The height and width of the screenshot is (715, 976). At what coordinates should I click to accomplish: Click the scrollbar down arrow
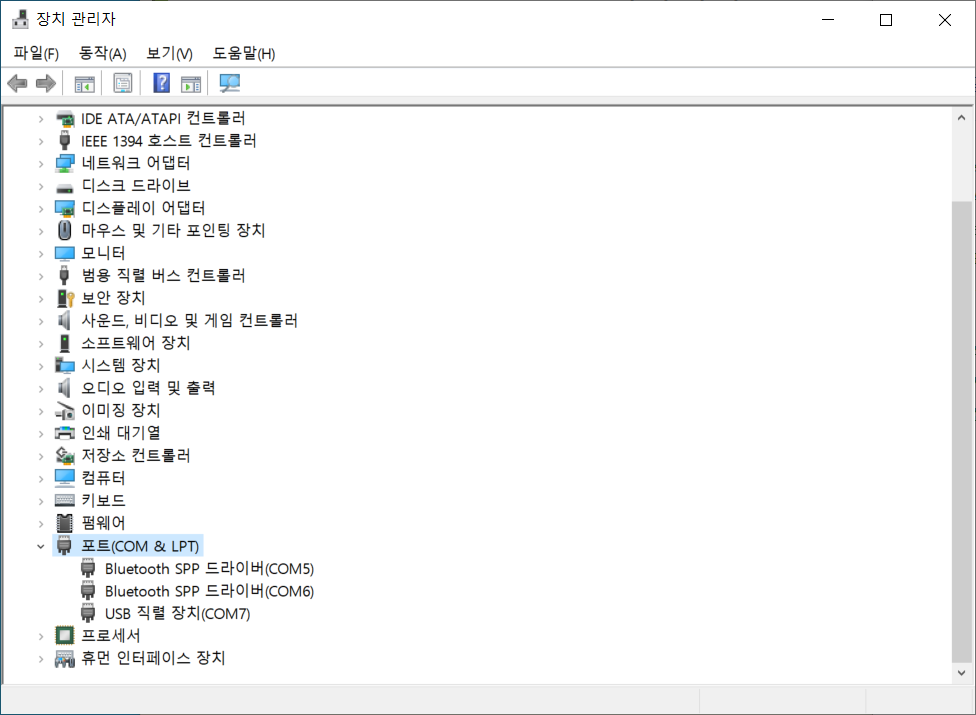click(x=962, y=673)
